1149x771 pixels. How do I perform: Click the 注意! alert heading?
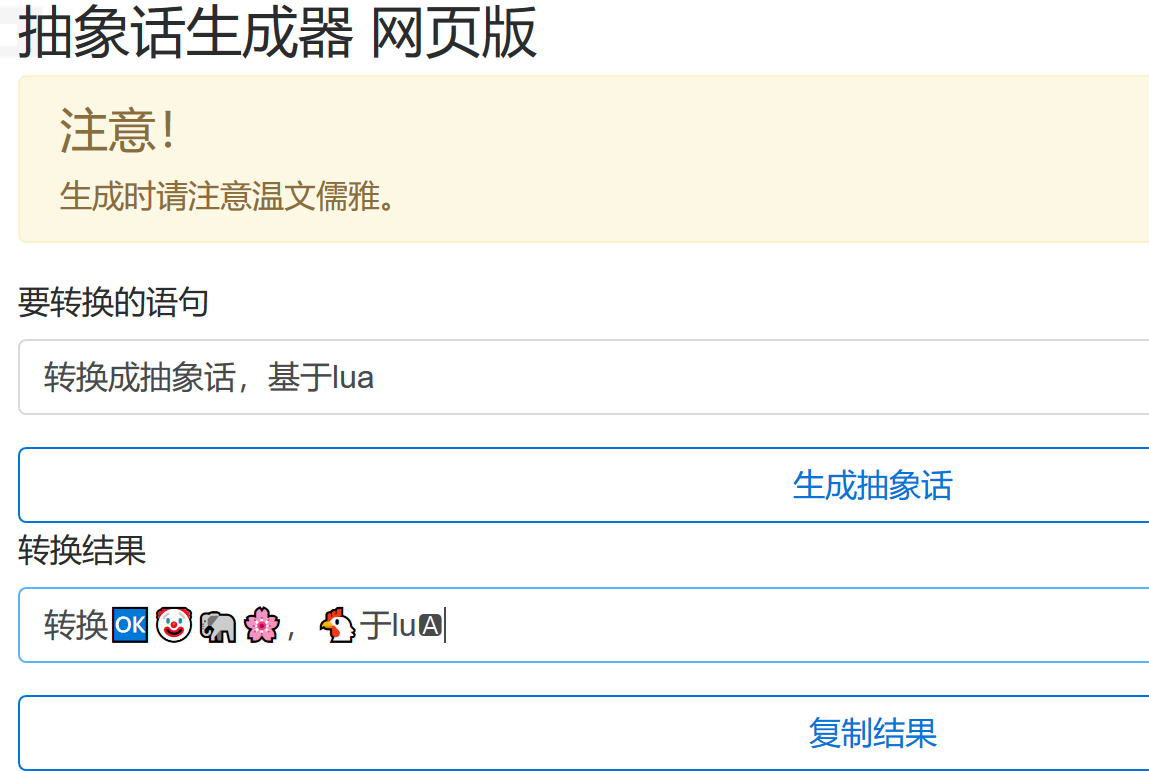pos(118,131)
